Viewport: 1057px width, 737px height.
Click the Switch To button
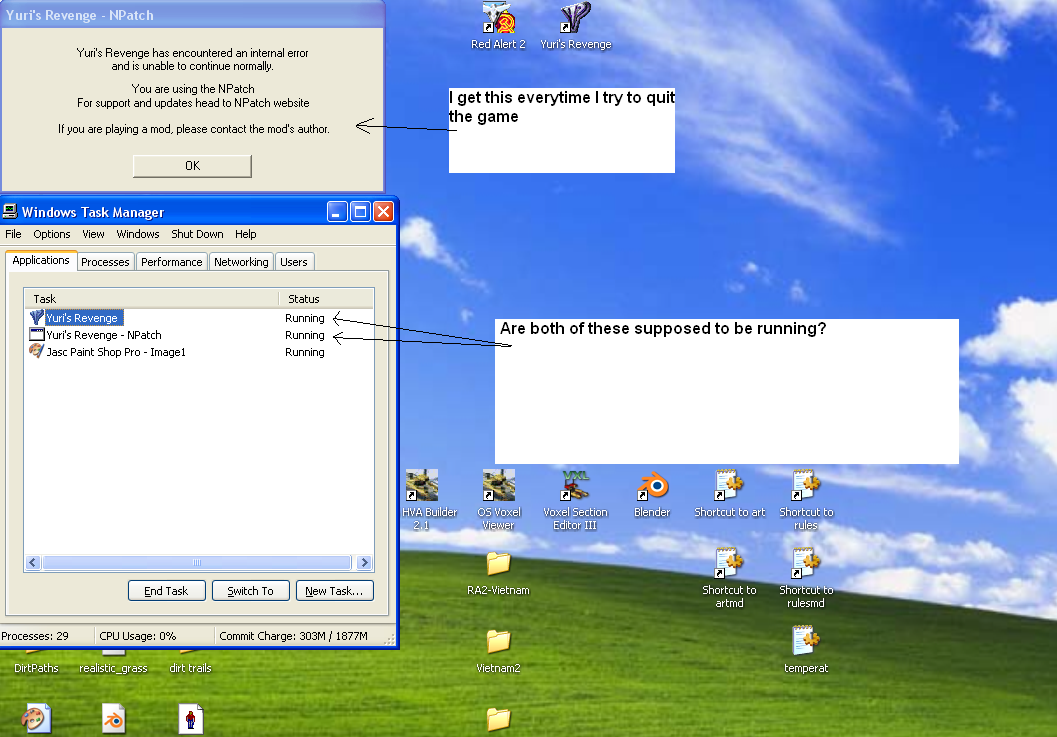click(250, 591)
